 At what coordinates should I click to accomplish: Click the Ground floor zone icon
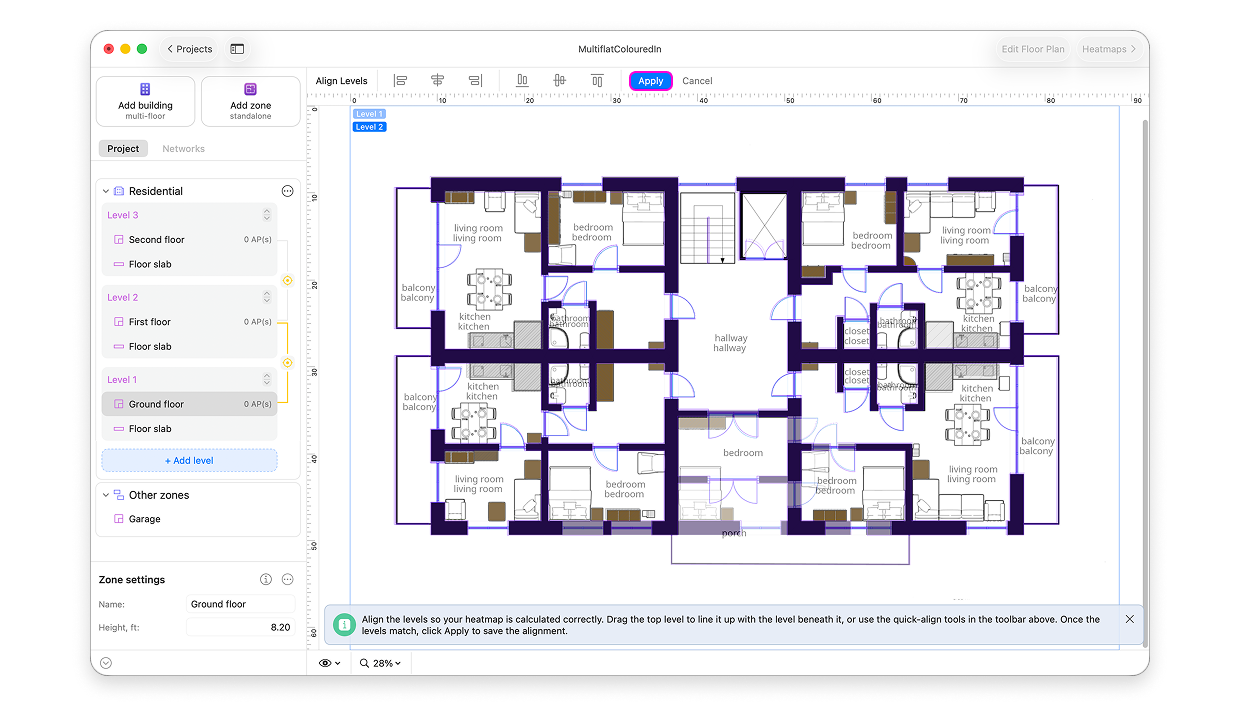pyautogui.click(x=118, y=404)
